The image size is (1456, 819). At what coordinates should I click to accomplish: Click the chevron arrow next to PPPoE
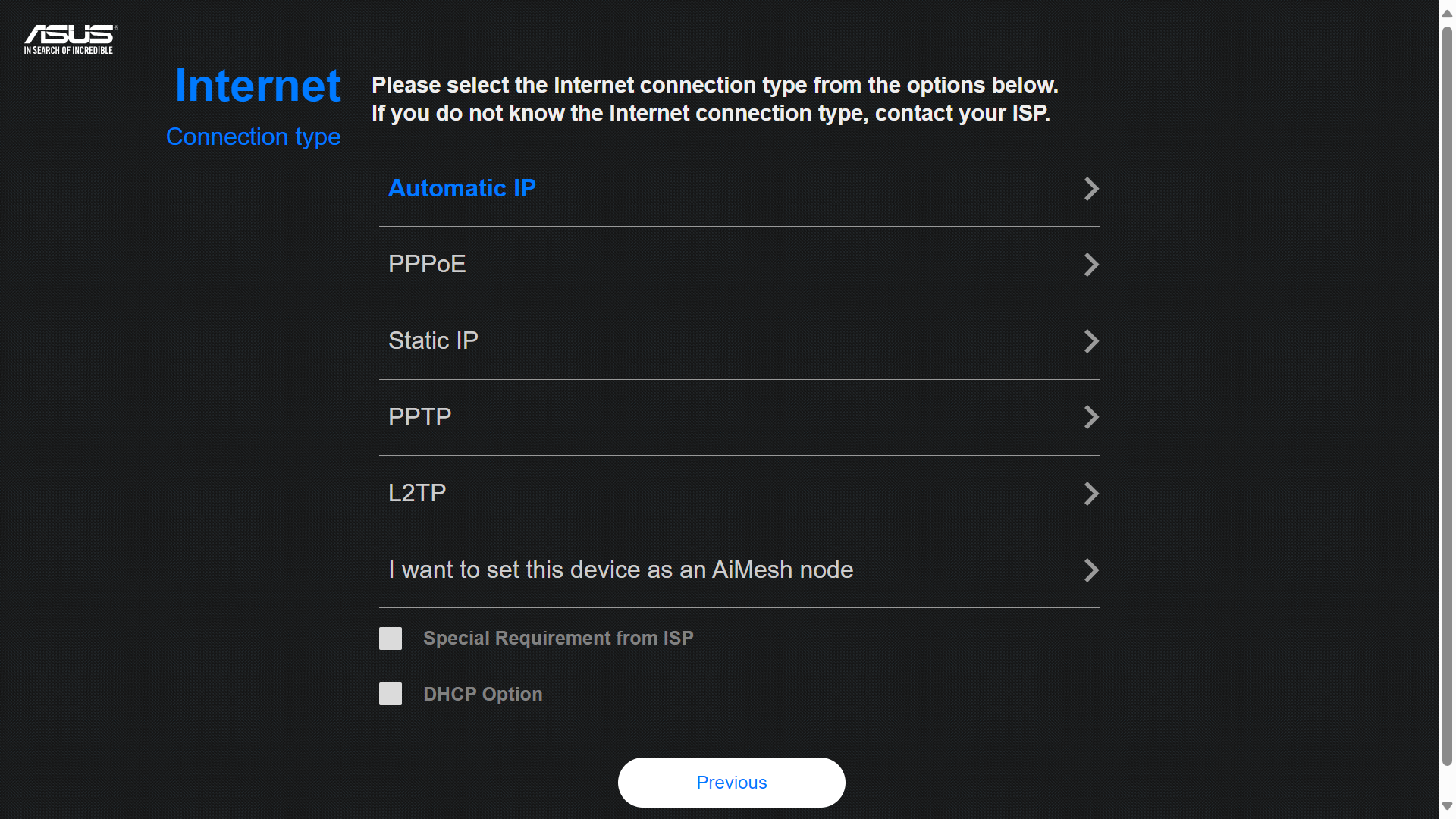pyautogui.click(x=1091, y=265)
